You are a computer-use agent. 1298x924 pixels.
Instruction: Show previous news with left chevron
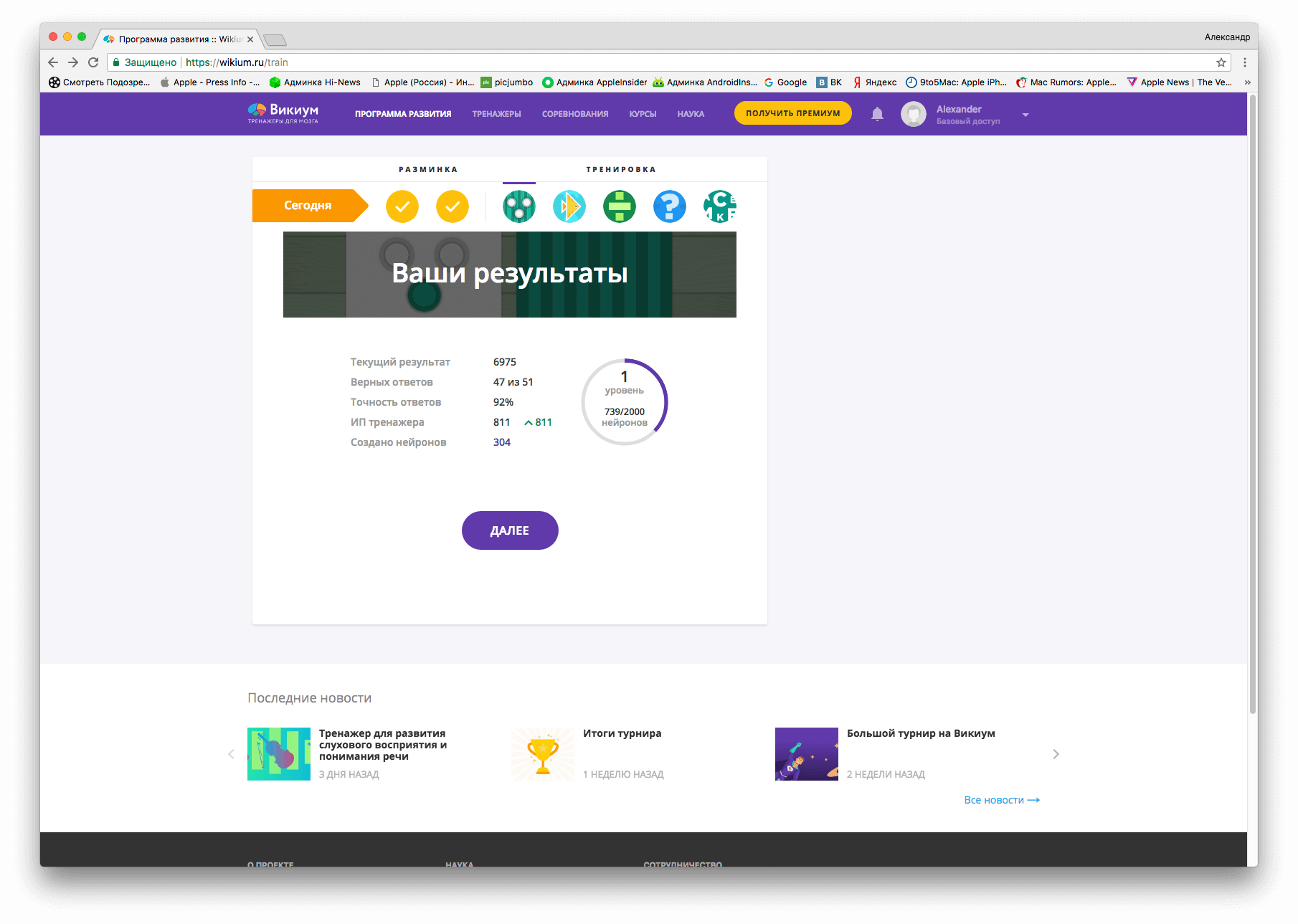pyautogui.click(x=231, y=754)
